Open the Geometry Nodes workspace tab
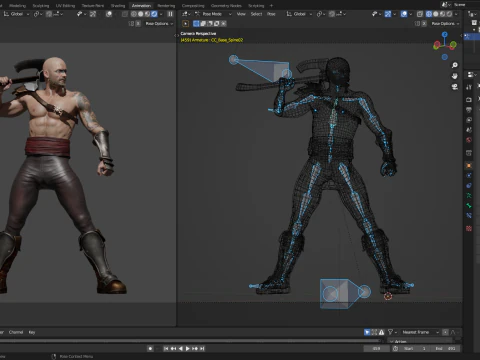Screen dimensions: 480x360 pos(226,6)
